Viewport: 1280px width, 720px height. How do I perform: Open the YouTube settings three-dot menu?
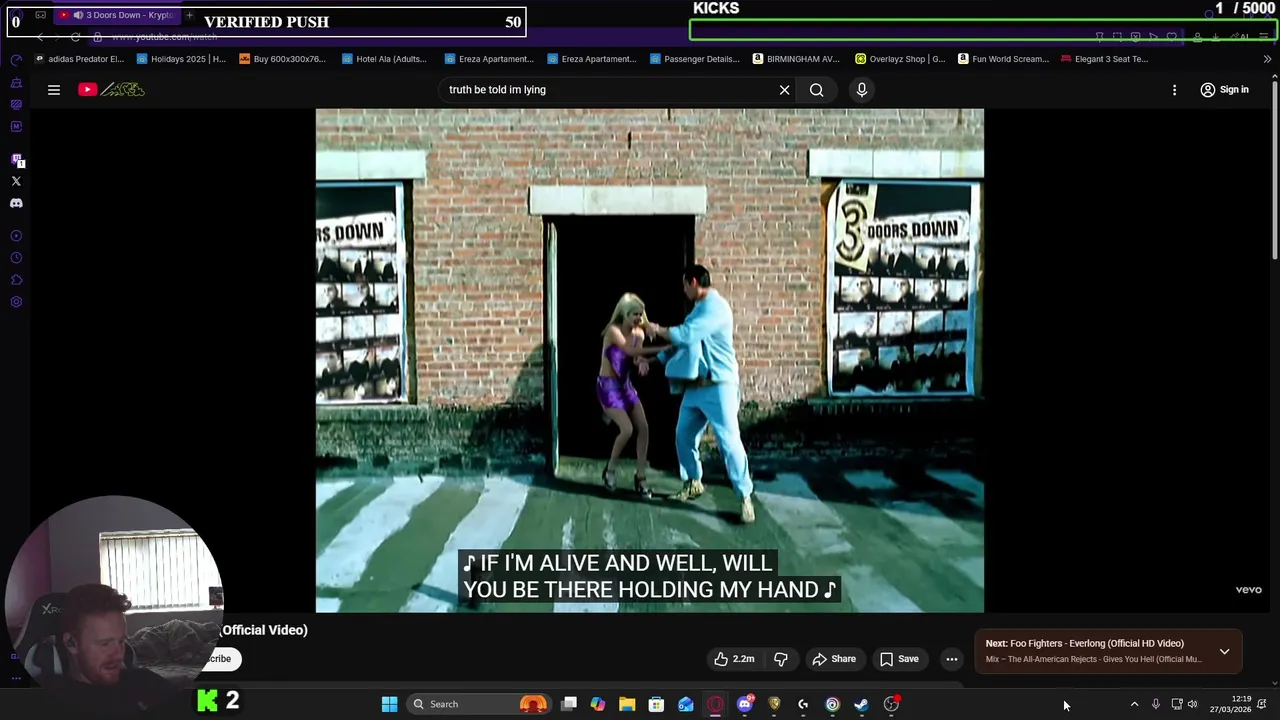point(1175,90)
